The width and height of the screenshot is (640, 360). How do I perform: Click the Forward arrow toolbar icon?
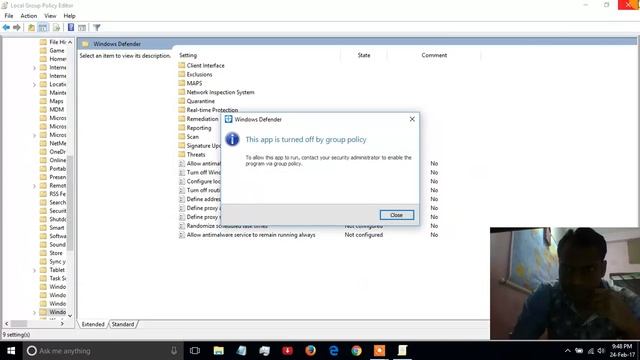[17, 28]
